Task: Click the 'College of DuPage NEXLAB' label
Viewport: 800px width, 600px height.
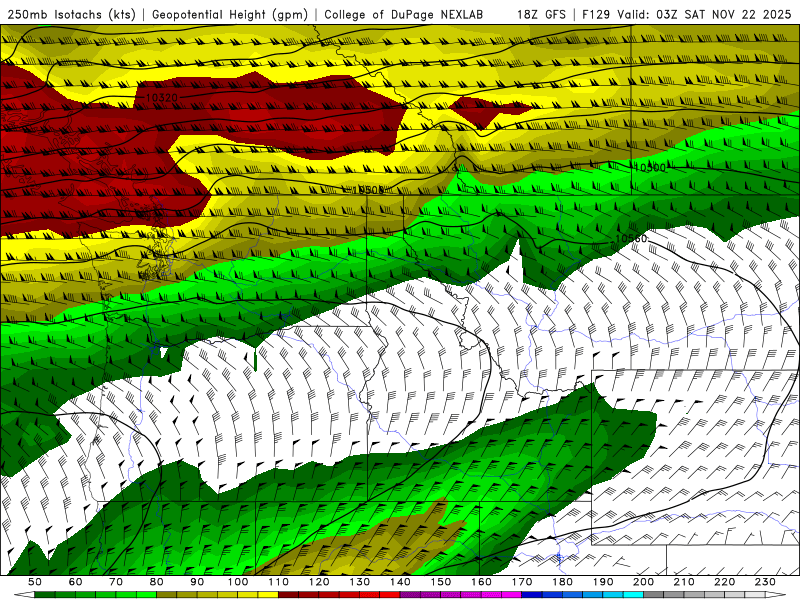Action: (x=404, y=14)
